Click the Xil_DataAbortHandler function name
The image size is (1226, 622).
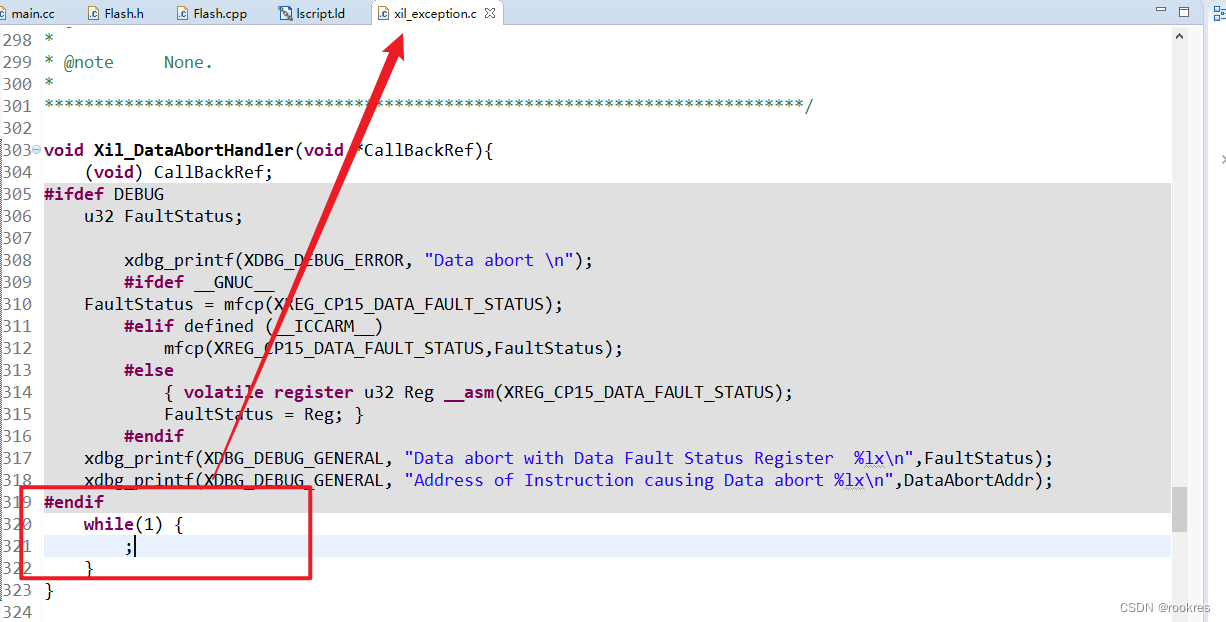coord(193,150)
